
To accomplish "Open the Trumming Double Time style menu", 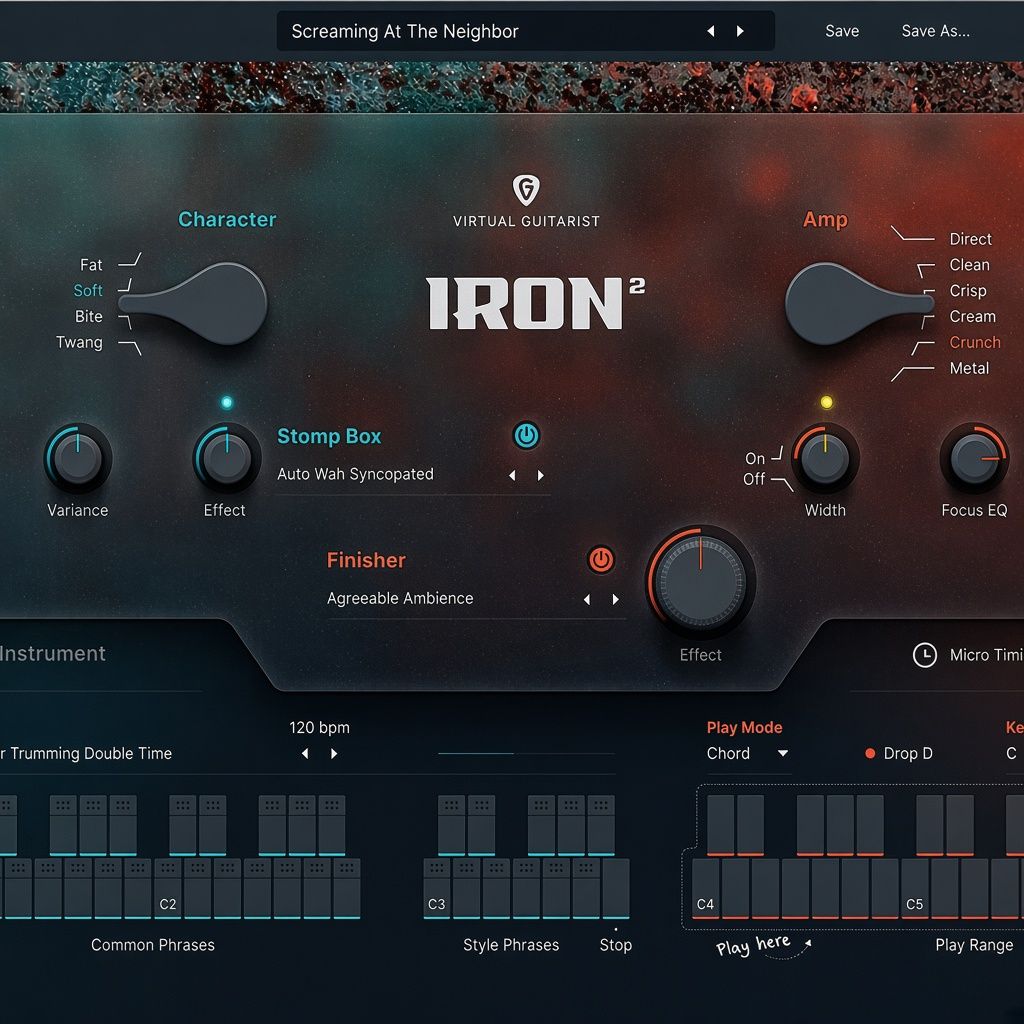I will 86,754.
